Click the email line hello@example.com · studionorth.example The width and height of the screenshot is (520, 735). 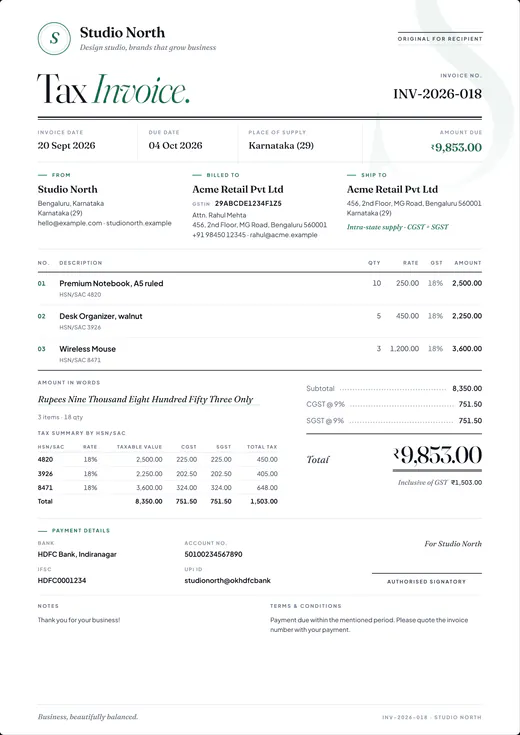pos(105,223)
